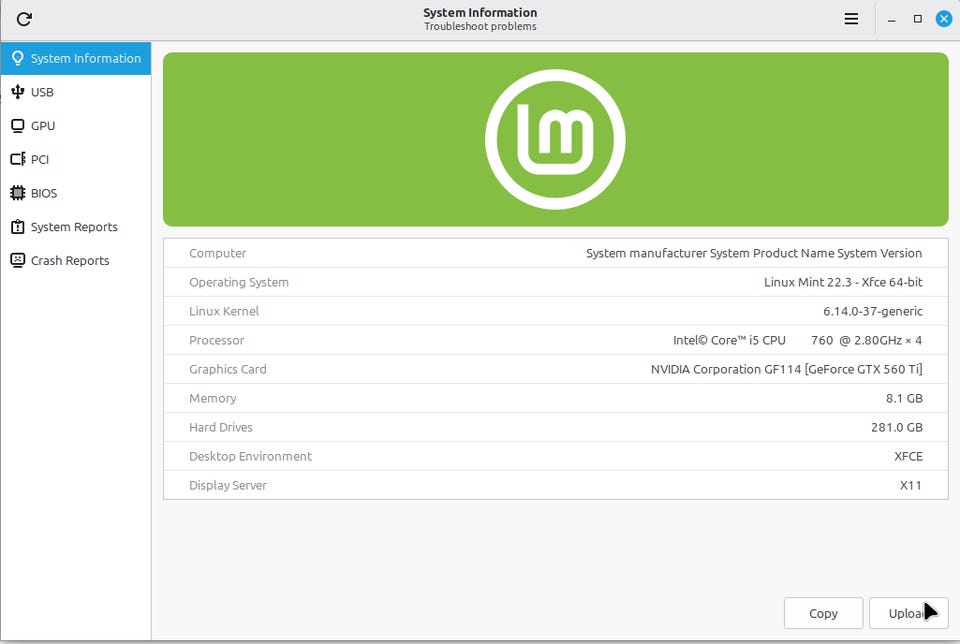
Task: Click the USB trident icon
Action: [x=18, y=92]
